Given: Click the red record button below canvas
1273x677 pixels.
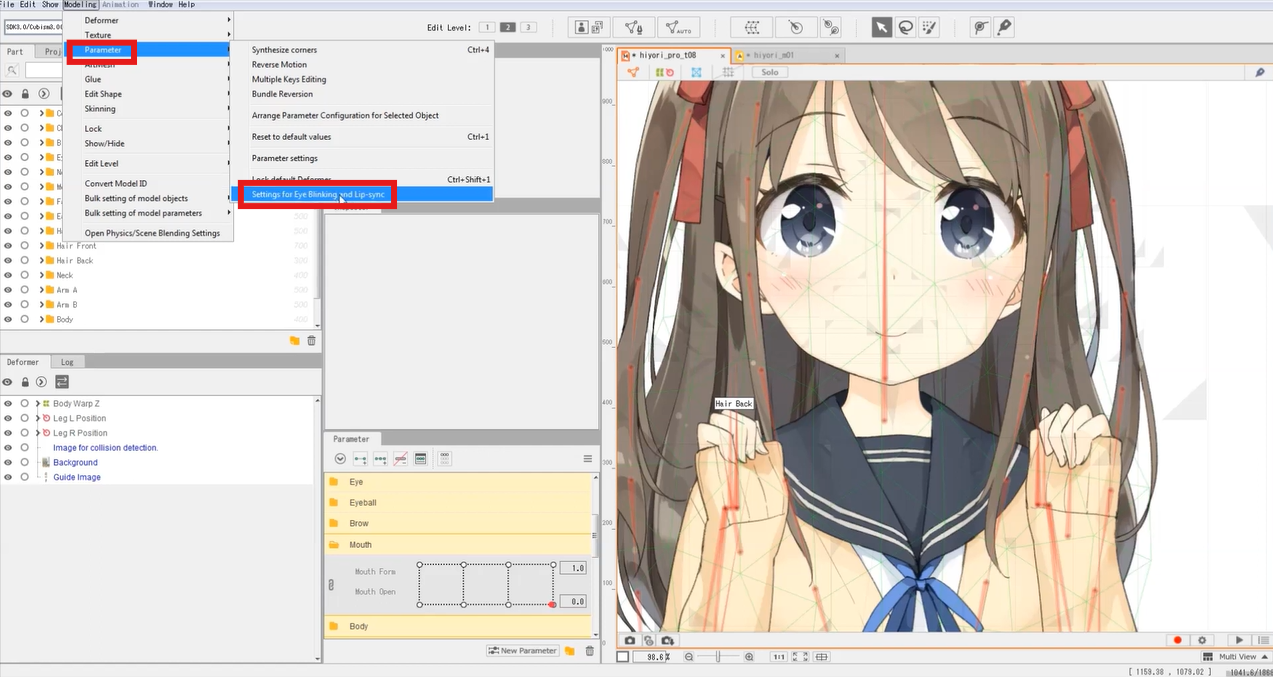Looking at the screenshot, I should pyautogui.click(x=1177, y=640).
